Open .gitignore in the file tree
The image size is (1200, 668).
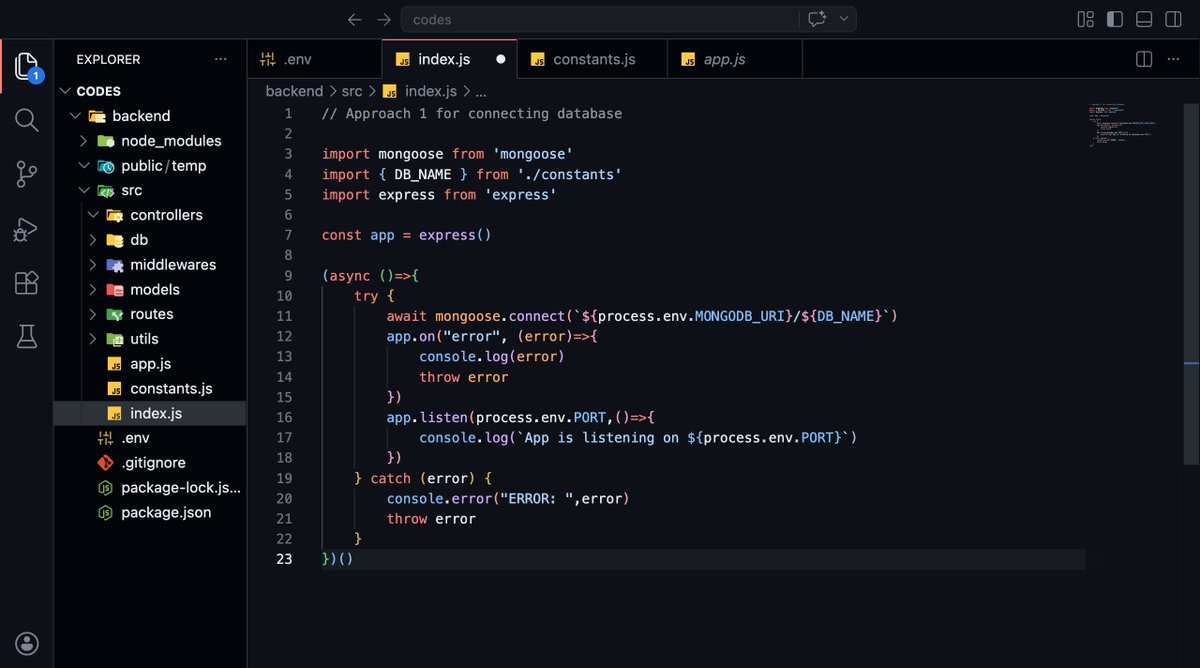pyautogui.click(x=150, y=463)
